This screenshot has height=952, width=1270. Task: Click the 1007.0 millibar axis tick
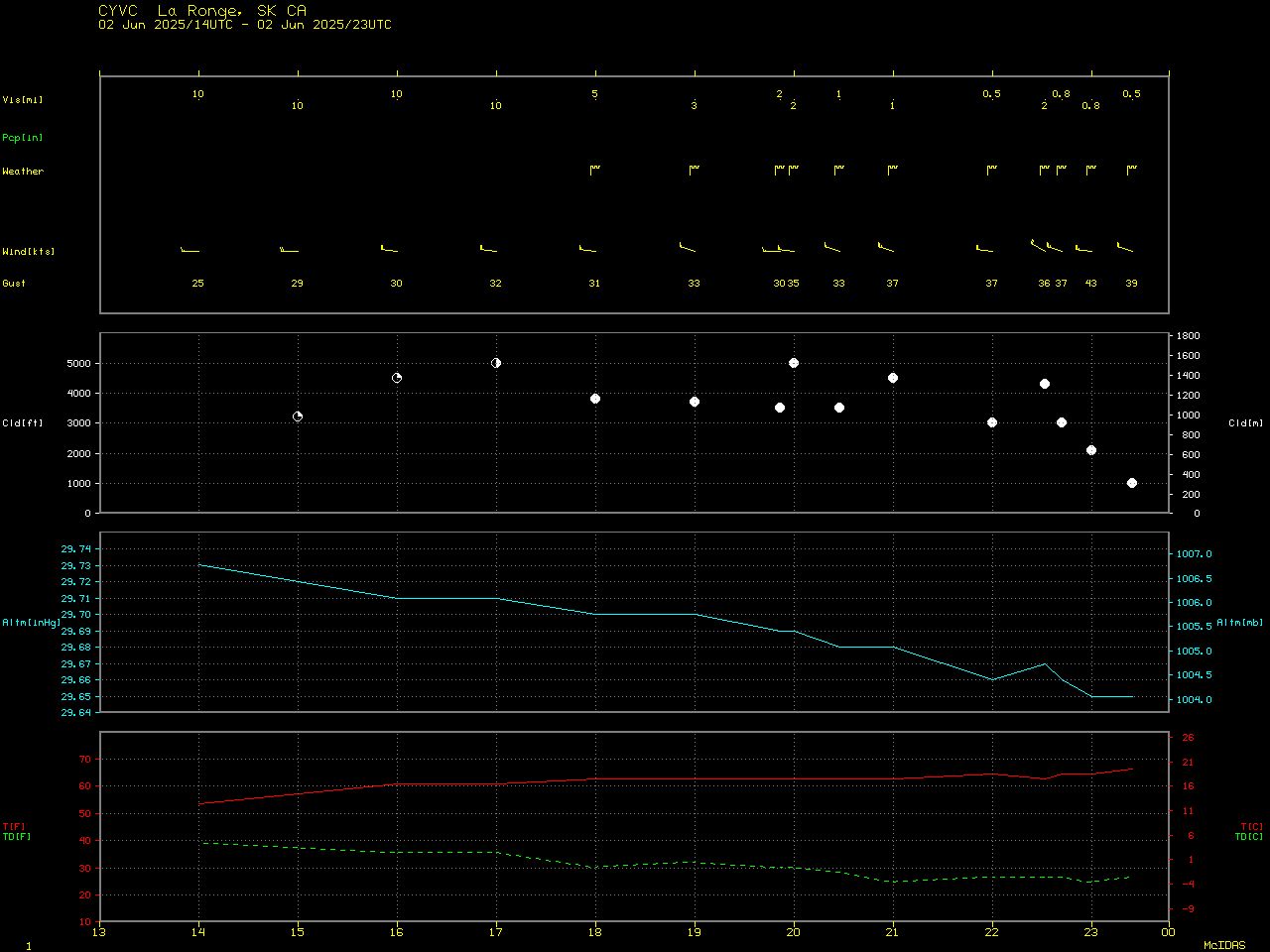1195,554
